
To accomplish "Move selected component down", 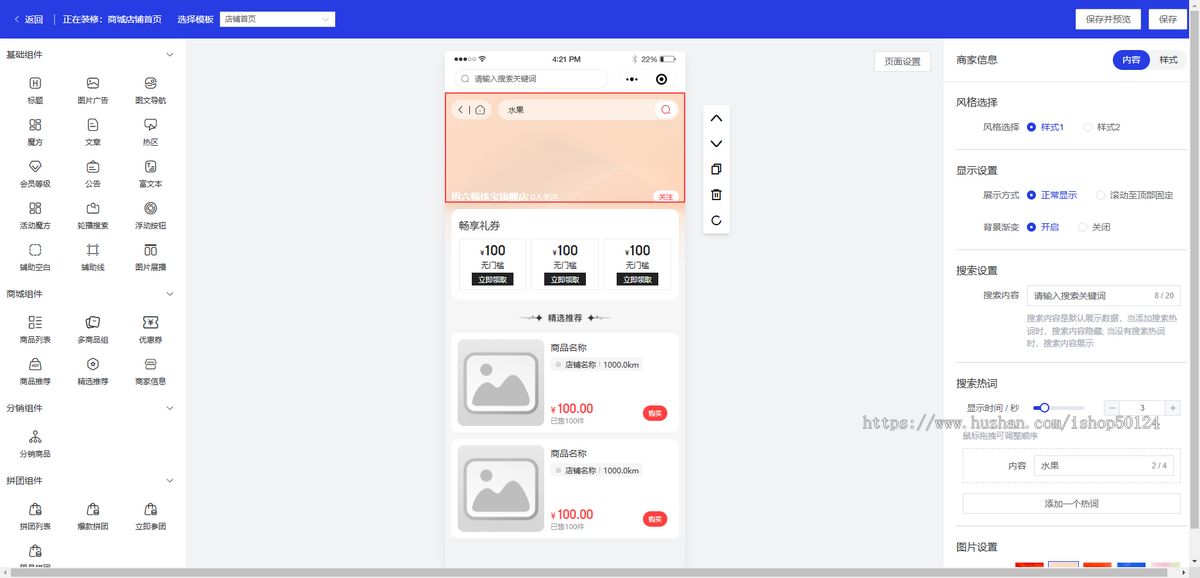I will pyautogui.click(x=716, y=144).
